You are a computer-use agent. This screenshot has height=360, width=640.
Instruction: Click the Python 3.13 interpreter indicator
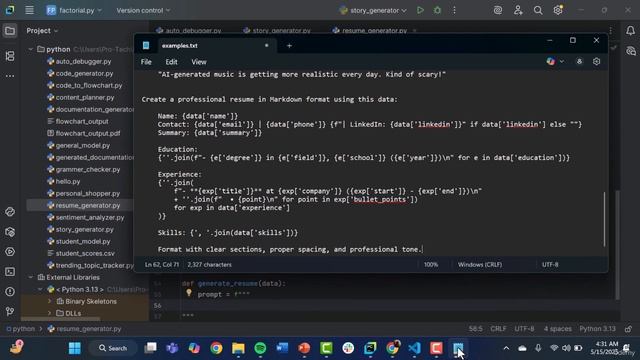click(597, 329)
